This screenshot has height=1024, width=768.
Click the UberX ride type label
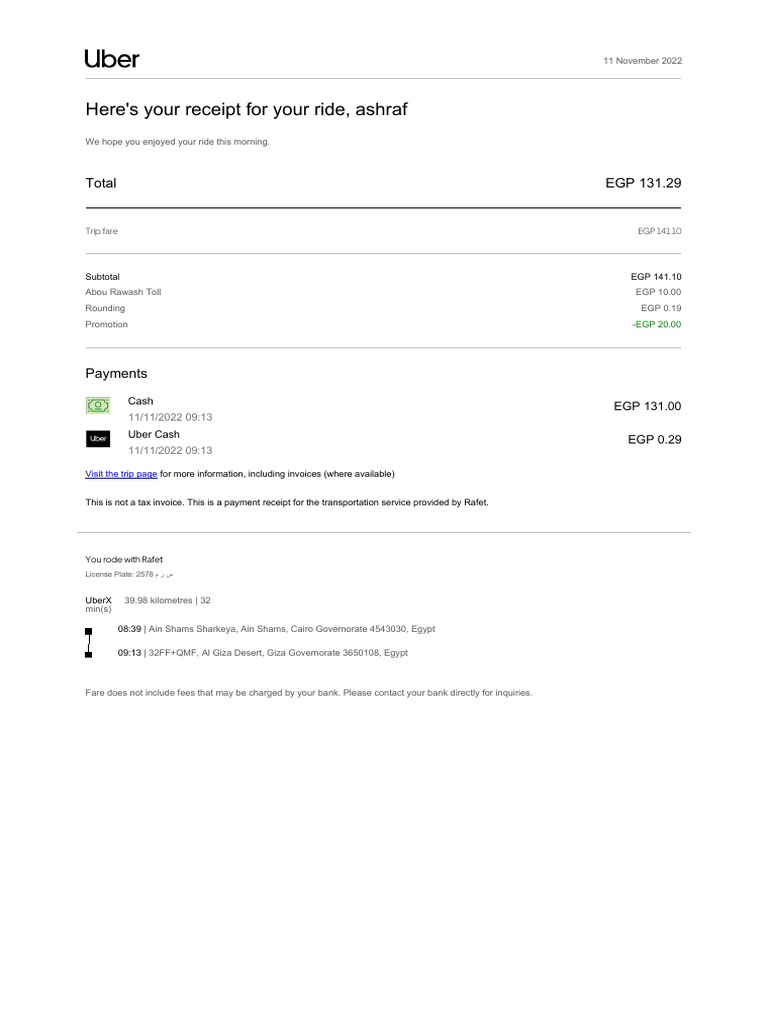tap(99, 600)
